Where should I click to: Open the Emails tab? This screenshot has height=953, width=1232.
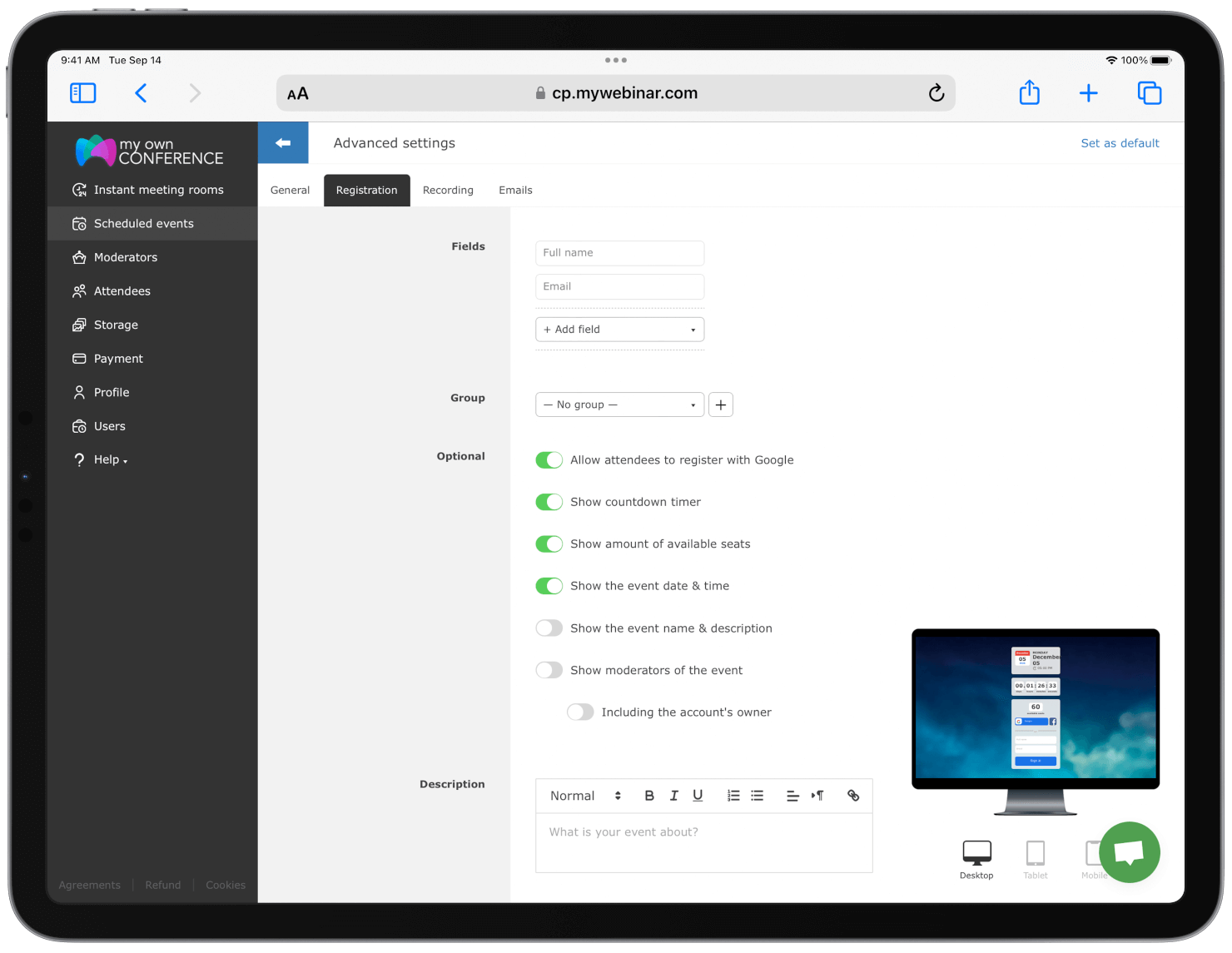tap(515, 190)
